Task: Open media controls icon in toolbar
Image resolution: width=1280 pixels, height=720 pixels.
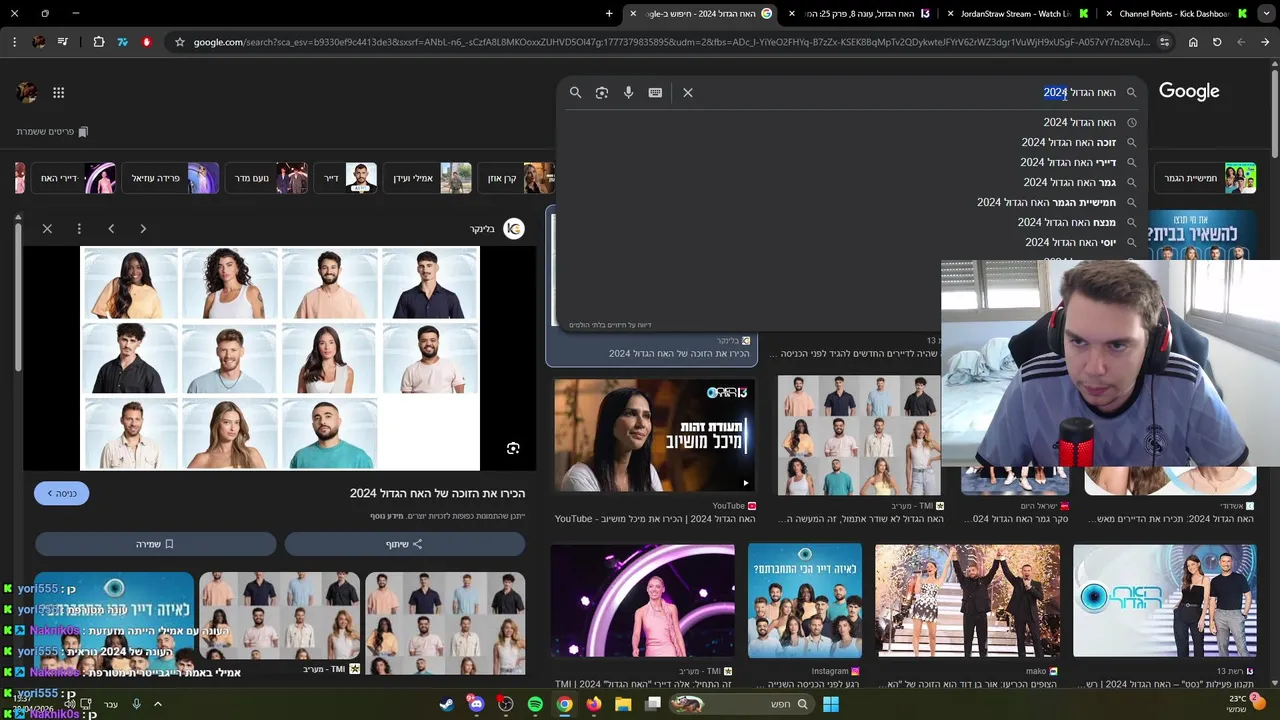Action: [63, 42]
